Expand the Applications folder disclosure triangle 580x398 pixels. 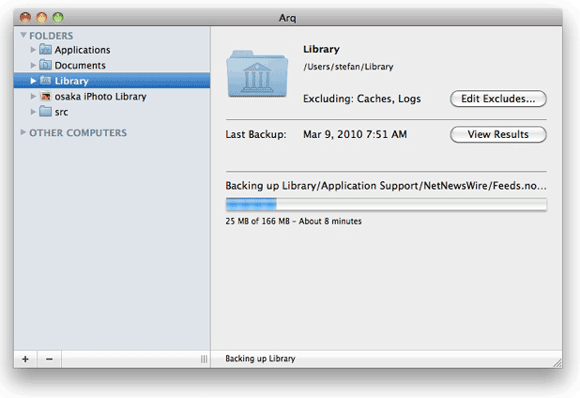point(33,49)
